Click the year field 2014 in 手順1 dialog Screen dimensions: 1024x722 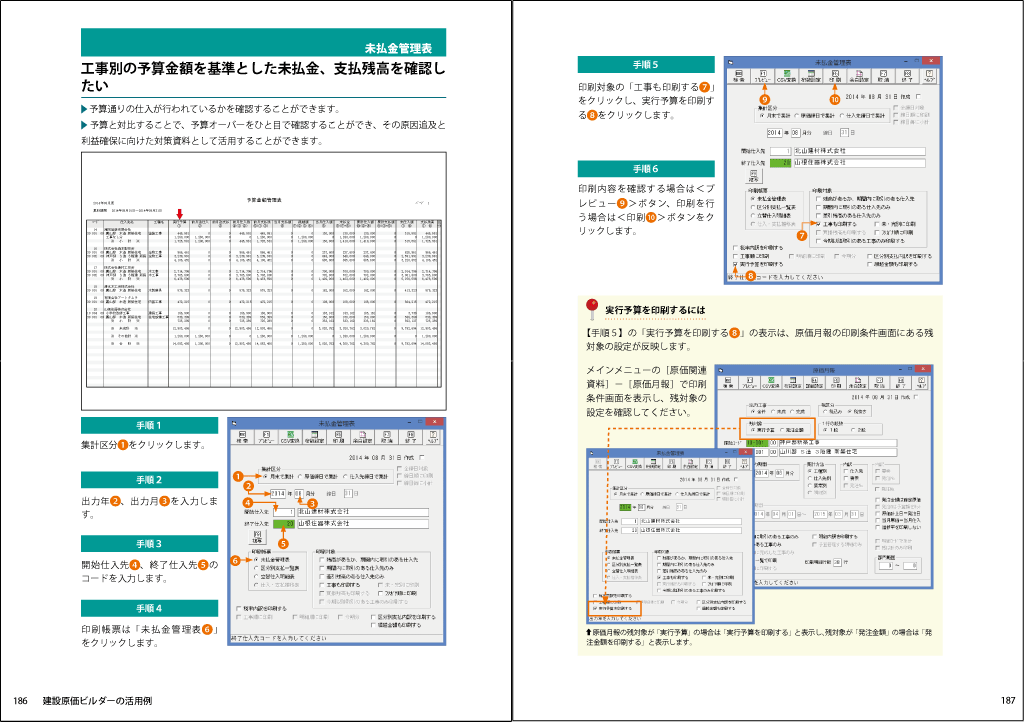[x=278, y=494]
